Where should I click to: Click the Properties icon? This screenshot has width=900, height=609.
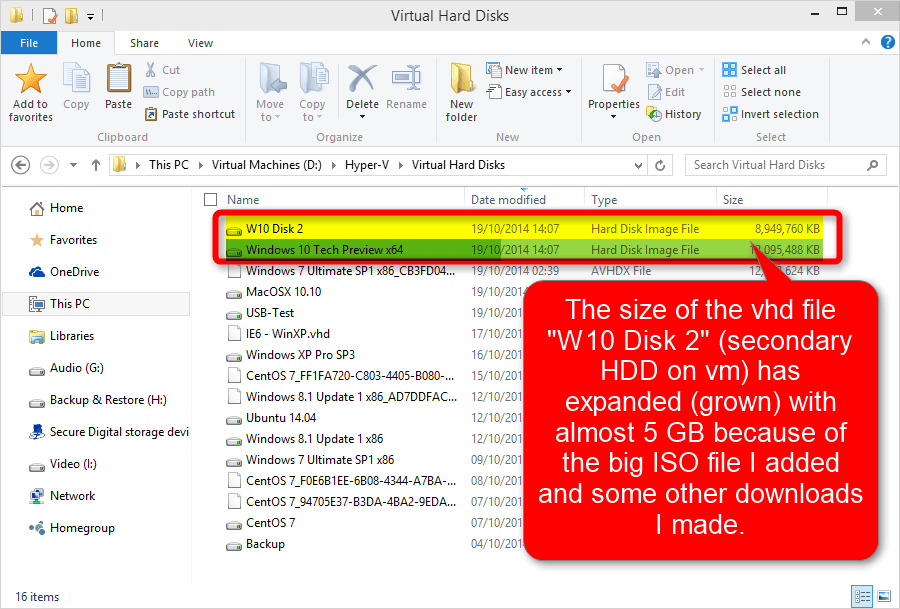click(614, 79)
